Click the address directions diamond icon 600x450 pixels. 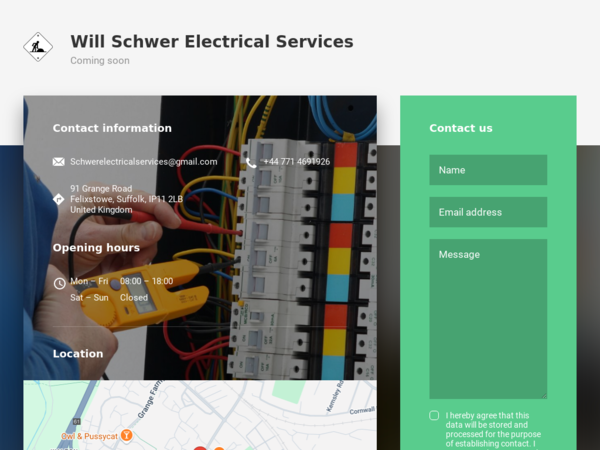(59, 199)
